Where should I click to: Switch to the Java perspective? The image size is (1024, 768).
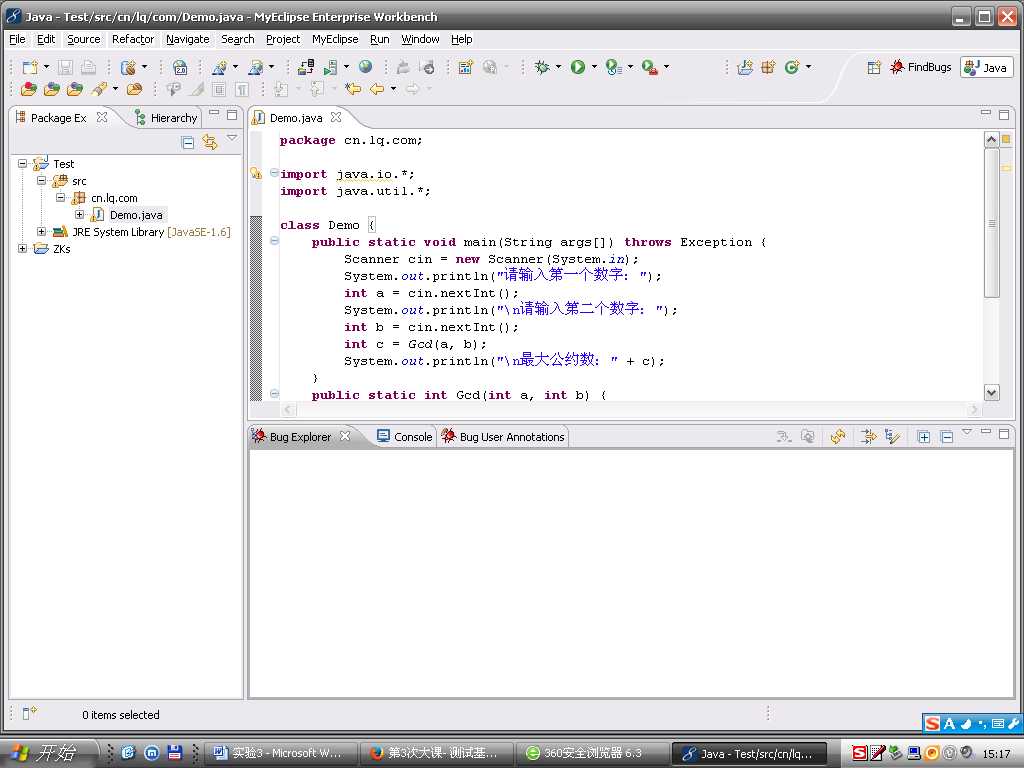(x=986, y=67)
